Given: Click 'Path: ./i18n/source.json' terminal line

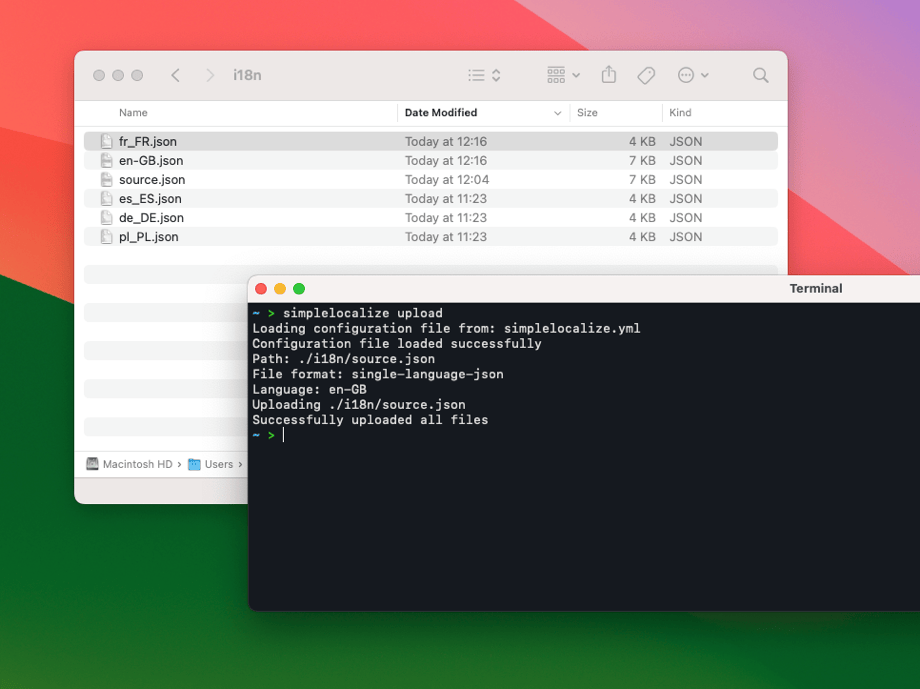Looking at the screenshot, I should [x=343, y=359].
